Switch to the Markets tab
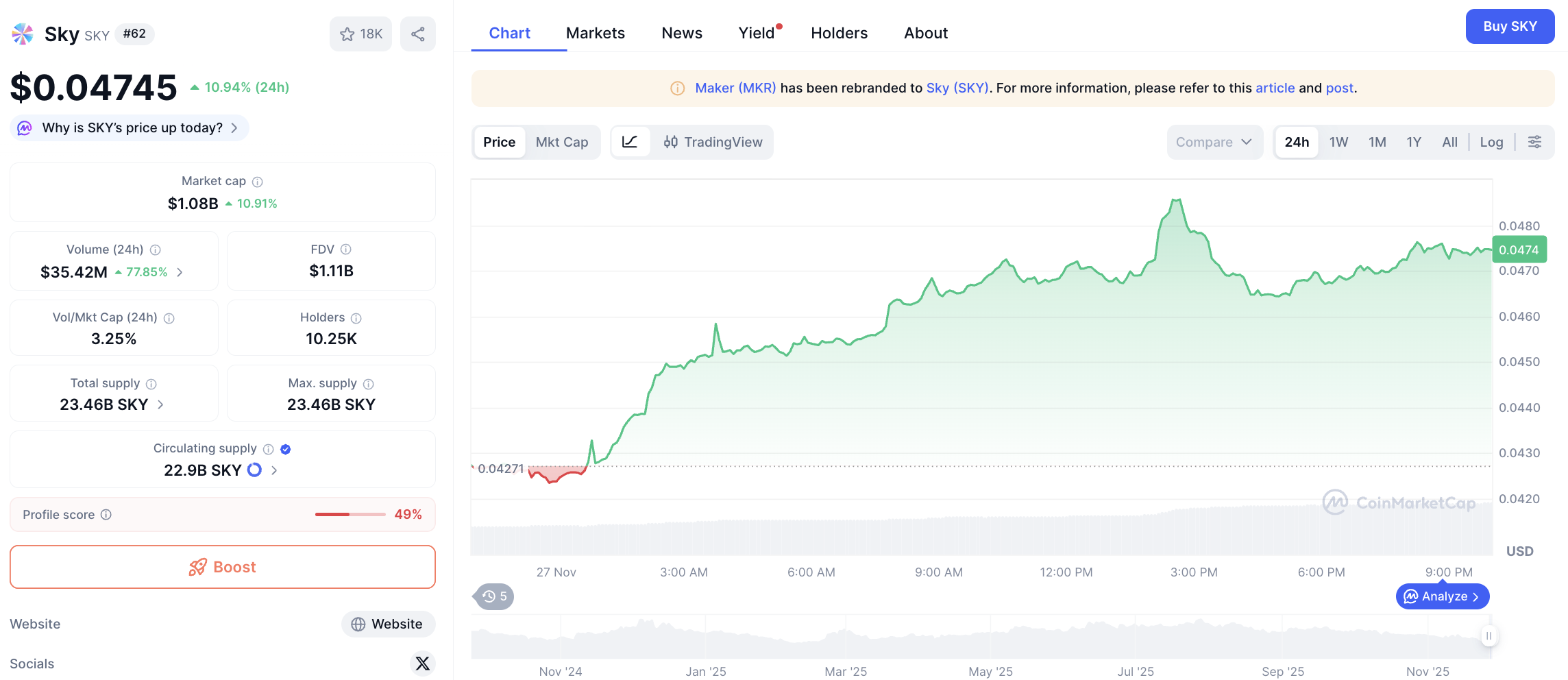Viewport: 1568px width, 680px height. point(595,33)
